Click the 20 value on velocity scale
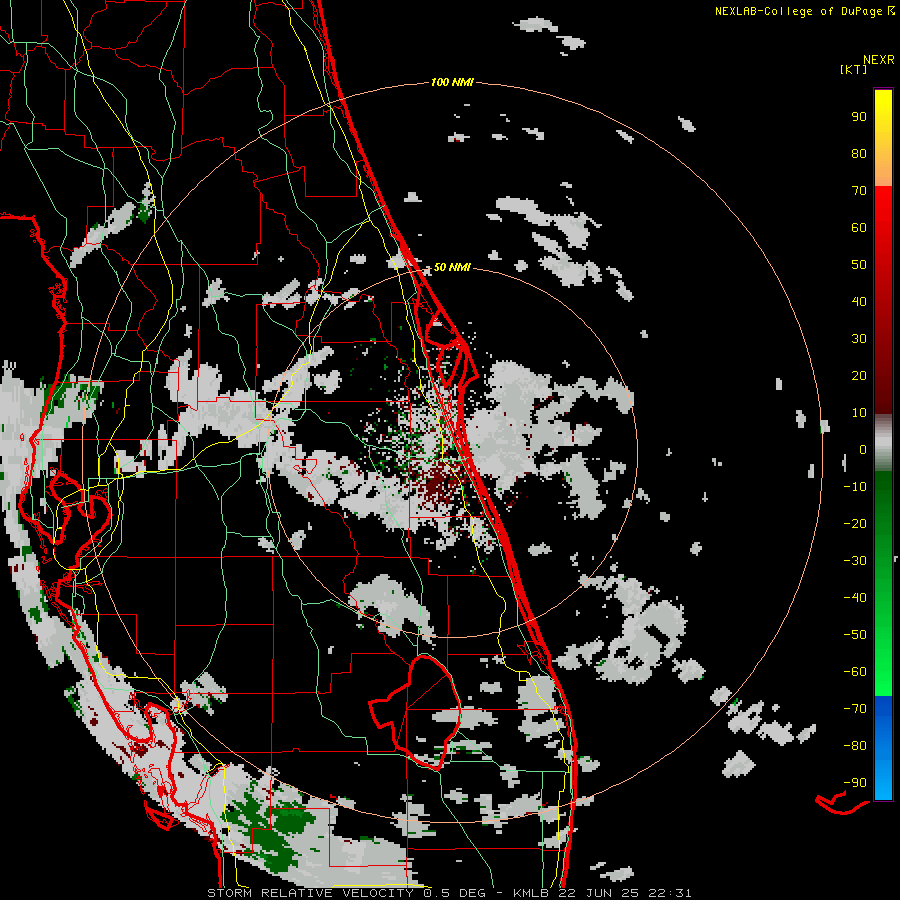 (859, 376)
